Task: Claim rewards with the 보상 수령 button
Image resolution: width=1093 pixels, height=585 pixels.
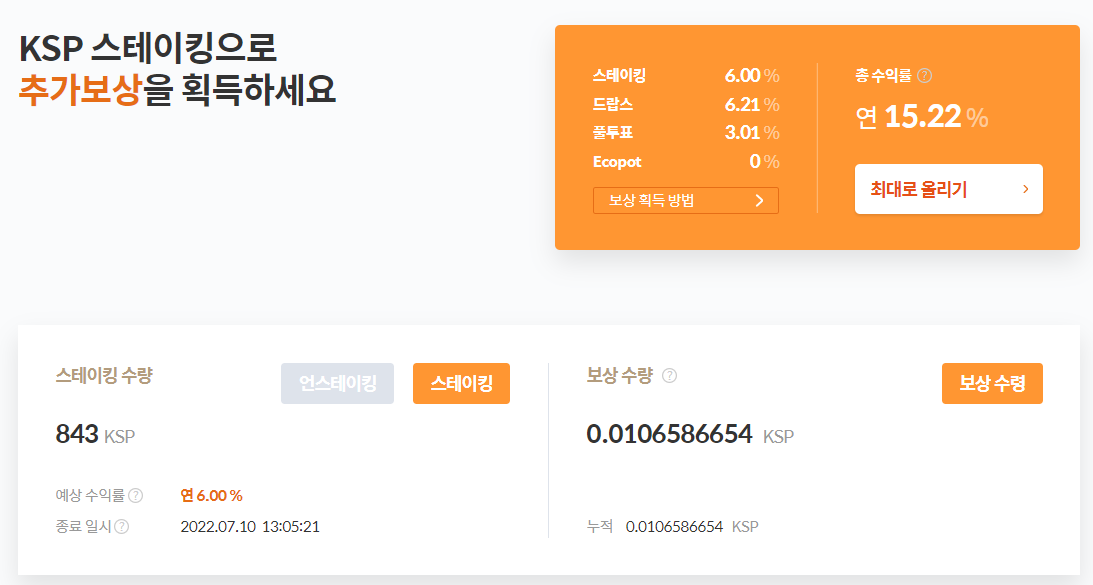Action: click(992, 383)
